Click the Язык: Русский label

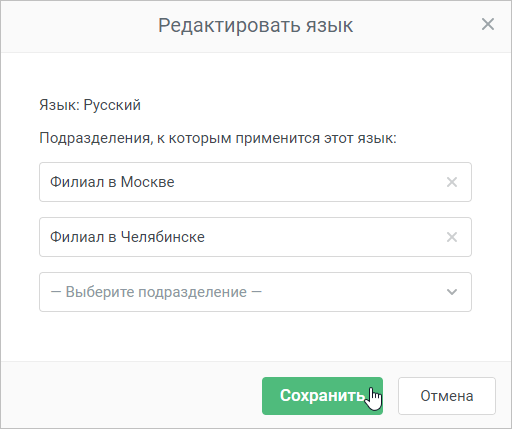90,105
